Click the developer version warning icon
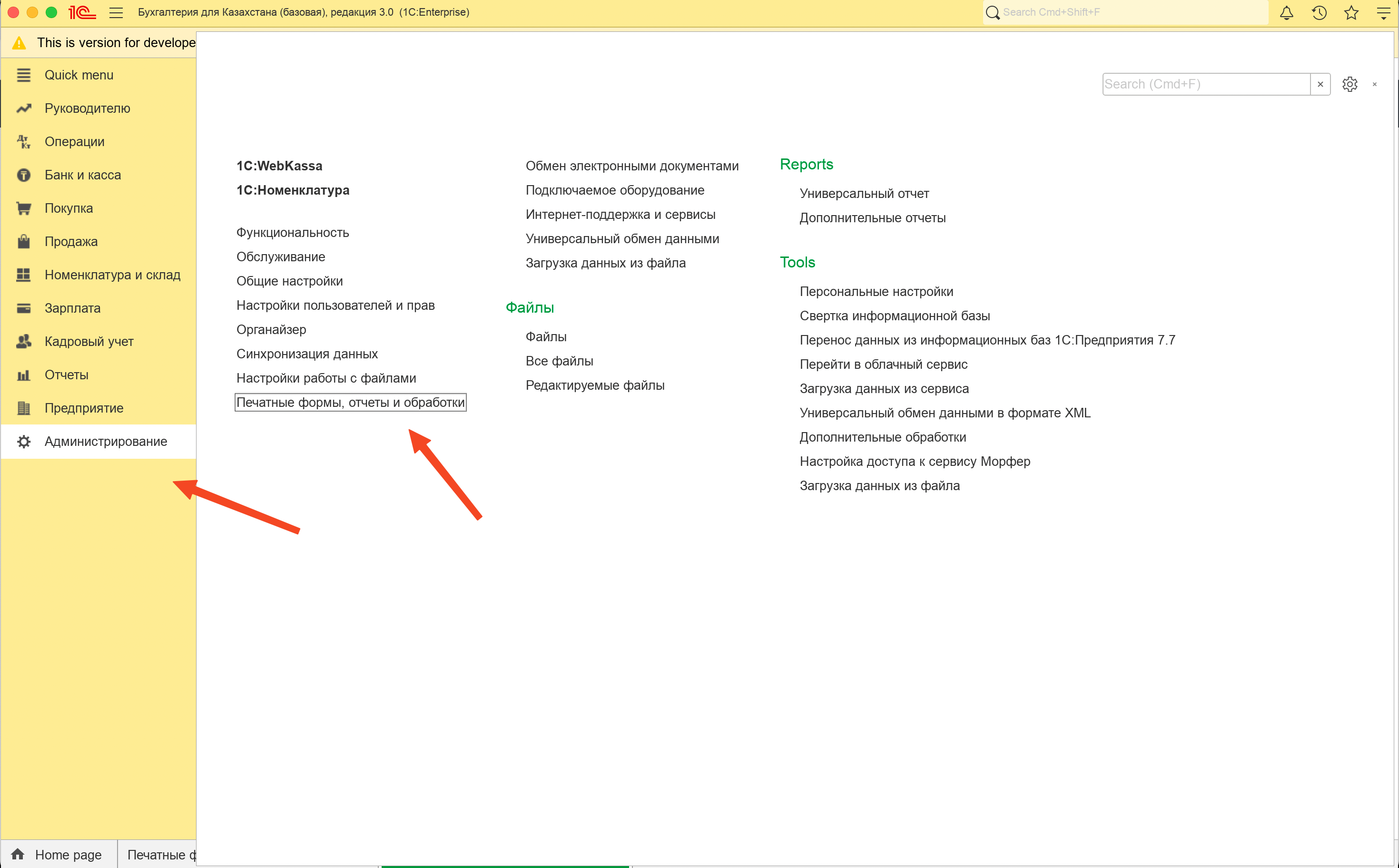Image resolution: width=1399 pixels, height=868 pixels. (19, 42)
